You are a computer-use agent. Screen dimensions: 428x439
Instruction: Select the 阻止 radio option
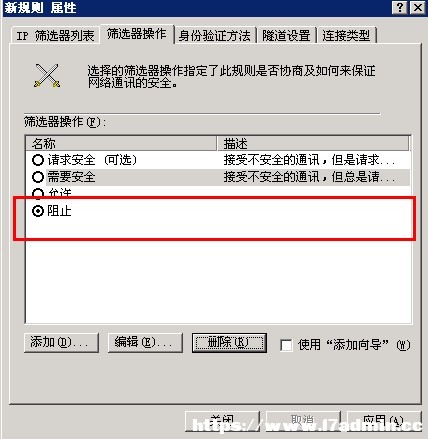38,211
